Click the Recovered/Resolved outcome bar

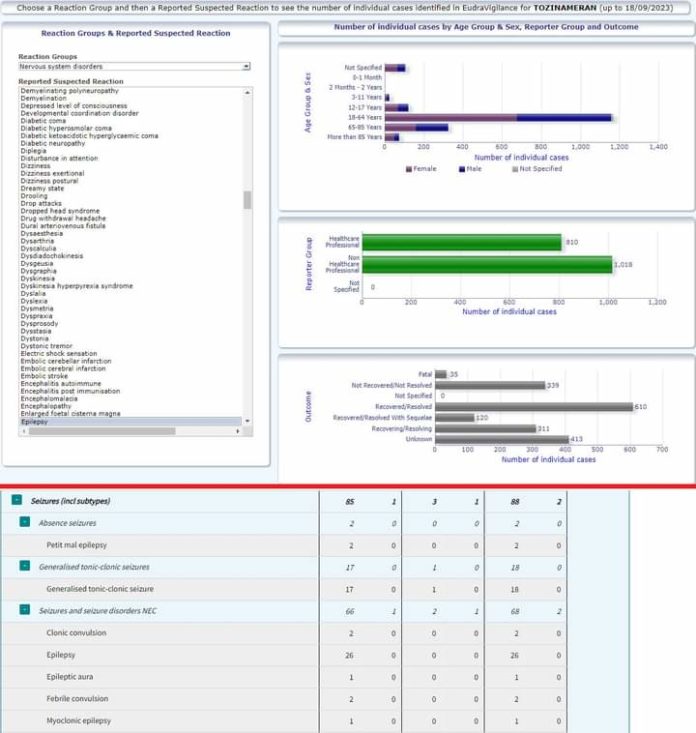(x=533, y=407)
